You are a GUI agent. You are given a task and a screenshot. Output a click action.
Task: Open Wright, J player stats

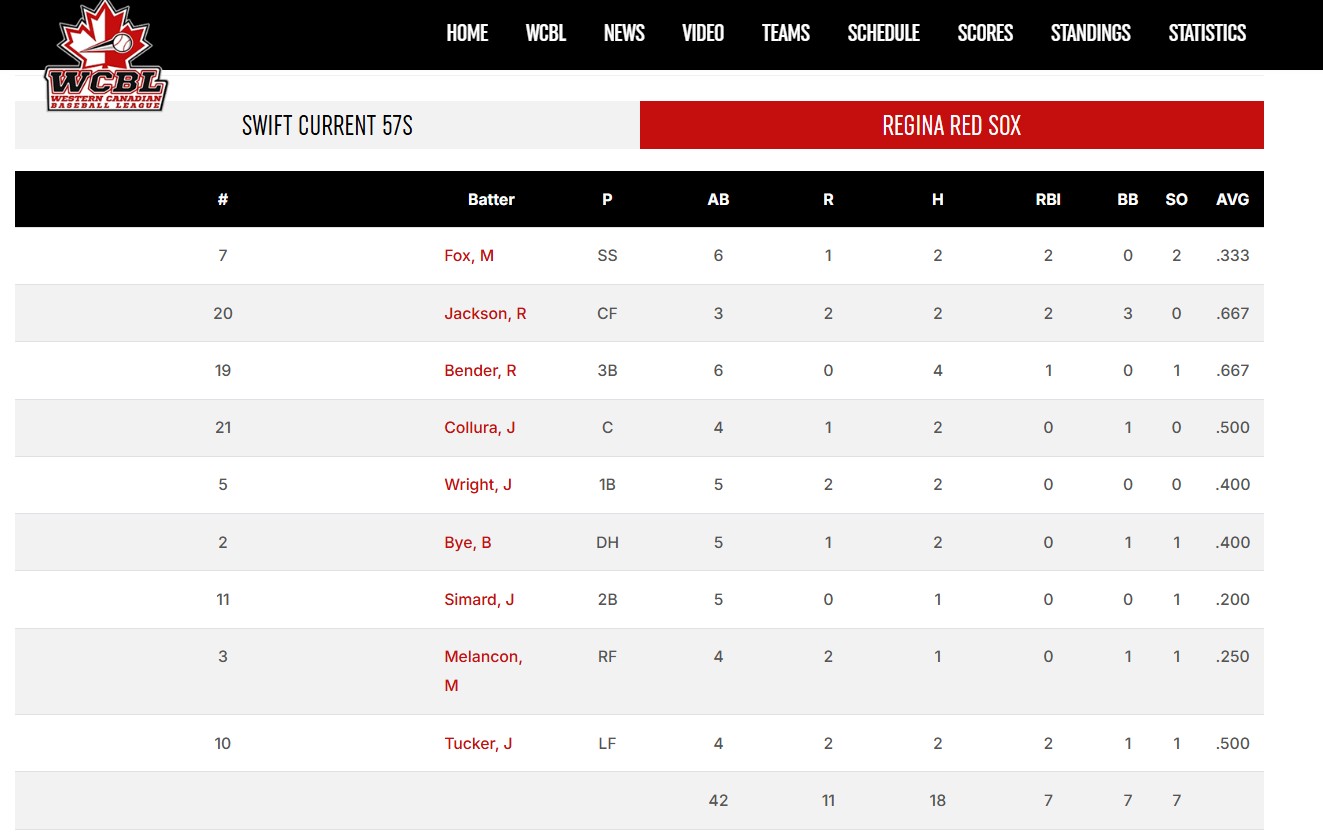point(478,485)
